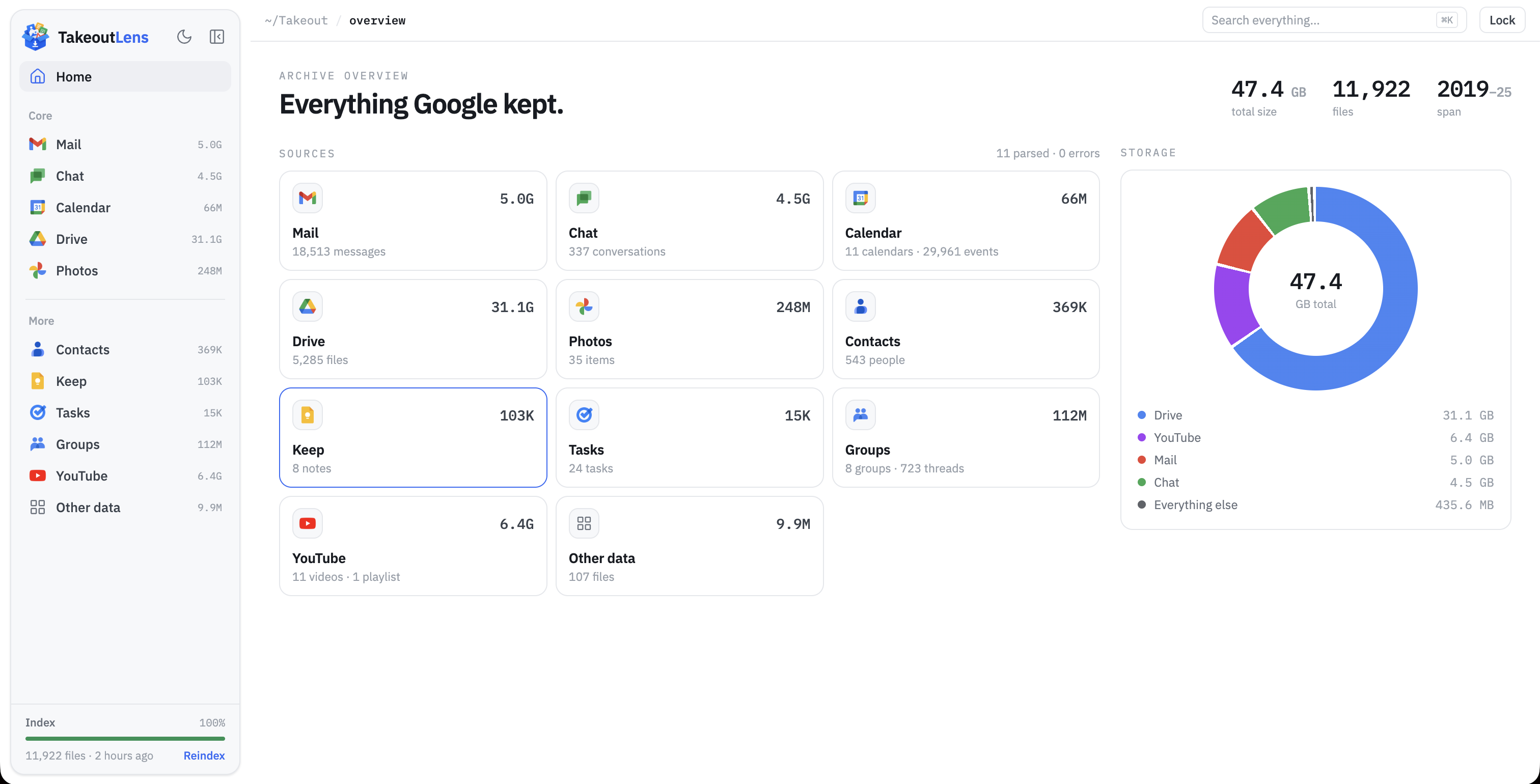Click the ⌘K shortcut badge in search
1540x784 pixels.
pyautogui.click(x=1447, y=20)
